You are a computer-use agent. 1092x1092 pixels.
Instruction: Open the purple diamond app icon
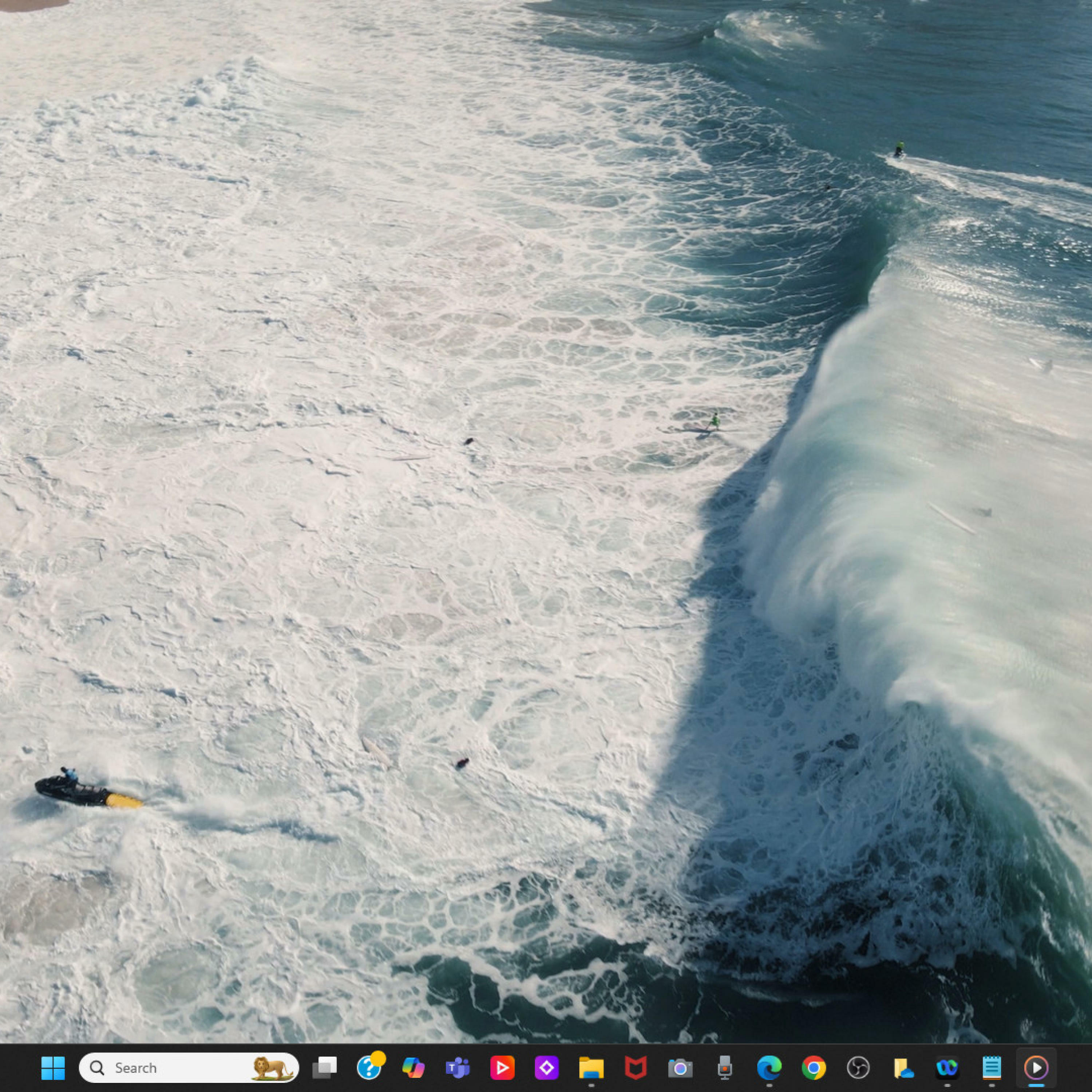(547, 1068)
